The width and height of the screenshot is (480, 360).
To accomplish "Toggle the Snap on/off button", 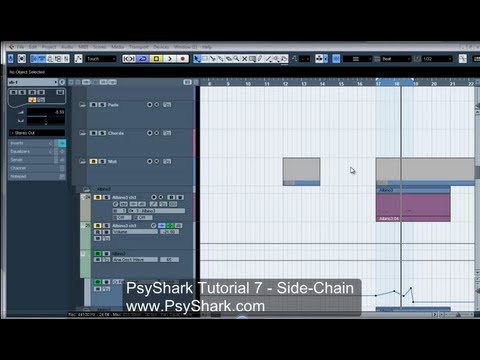I will click(x=336, y=59).
